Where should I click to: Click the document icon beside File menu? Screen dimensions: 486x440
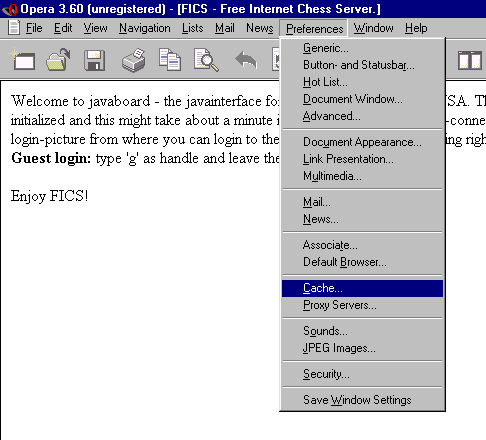point(14,28)
